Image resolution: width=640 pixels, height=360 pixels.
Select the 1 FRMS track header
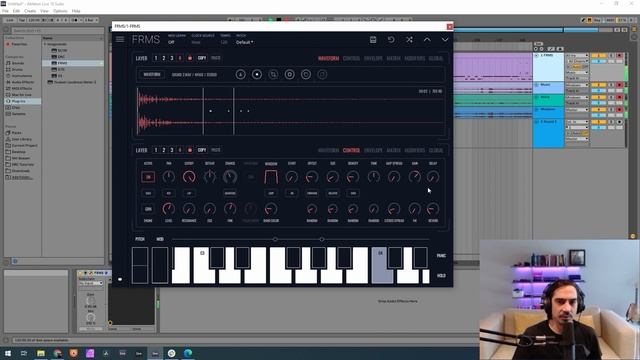pyautogui.click(x=548, y=67)
